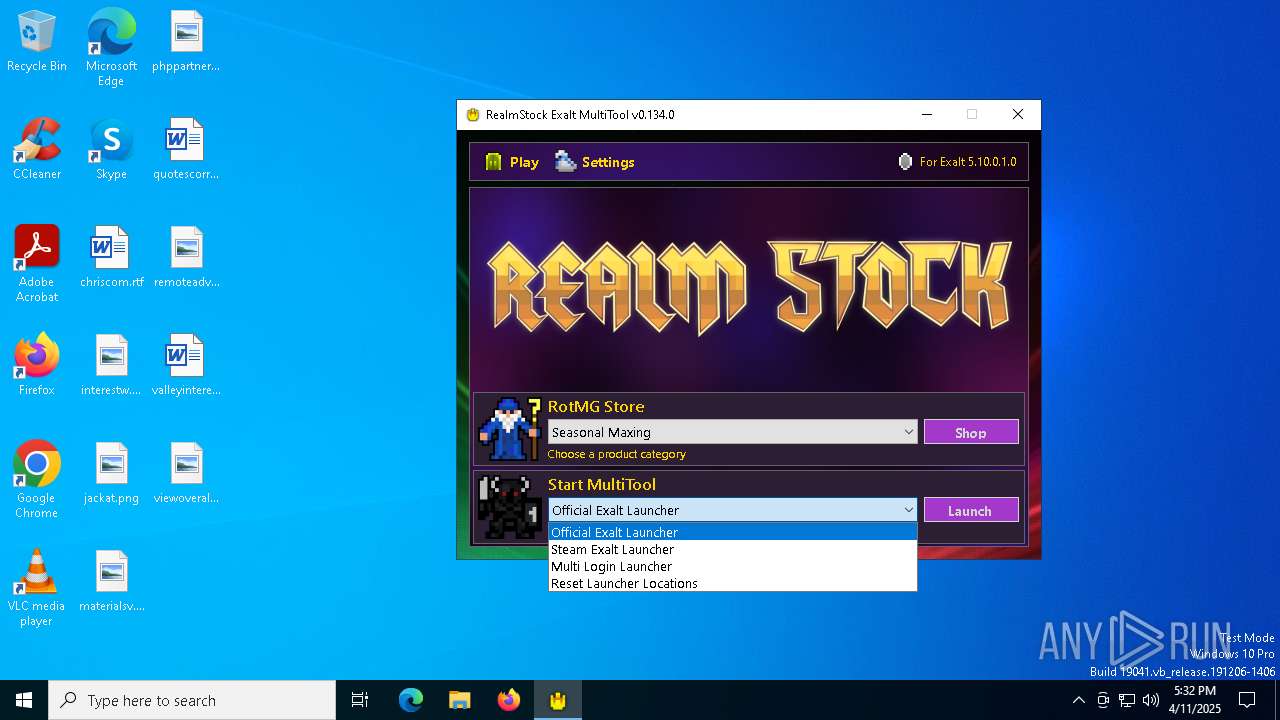This screenshot has width=1280, height=720.
Task: Select the Microsoft Edge desktop shortcut
Action: point(111,47)
